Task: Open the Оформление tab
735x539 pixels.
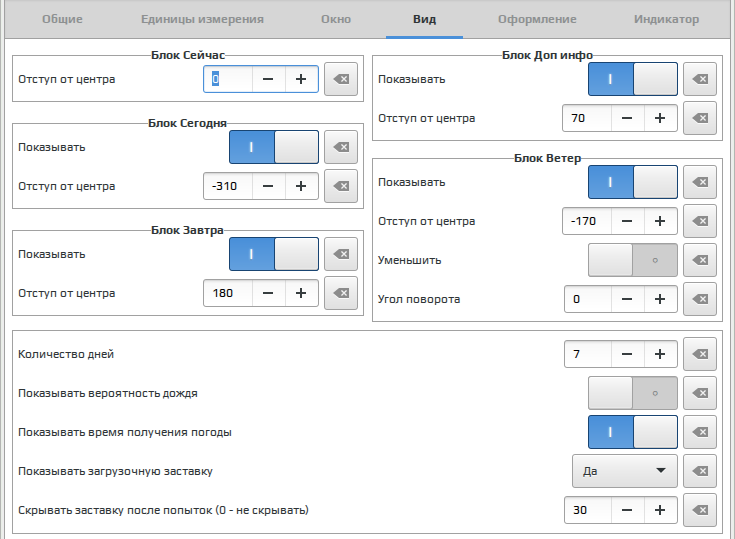Action: (x=537, y=19)
